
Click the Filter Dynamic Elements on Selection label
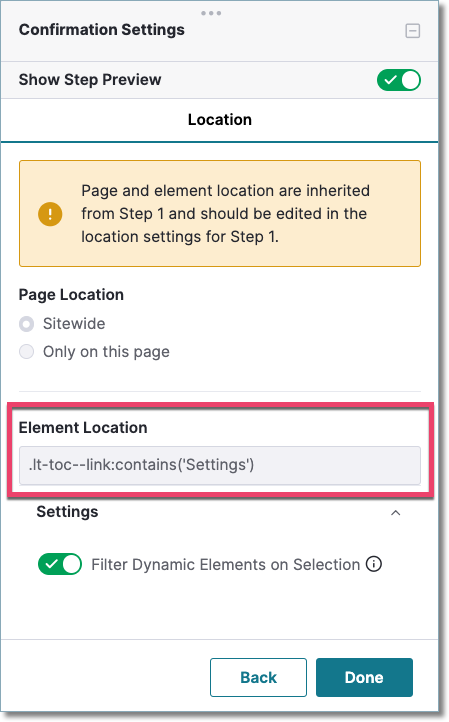[226, 565]
